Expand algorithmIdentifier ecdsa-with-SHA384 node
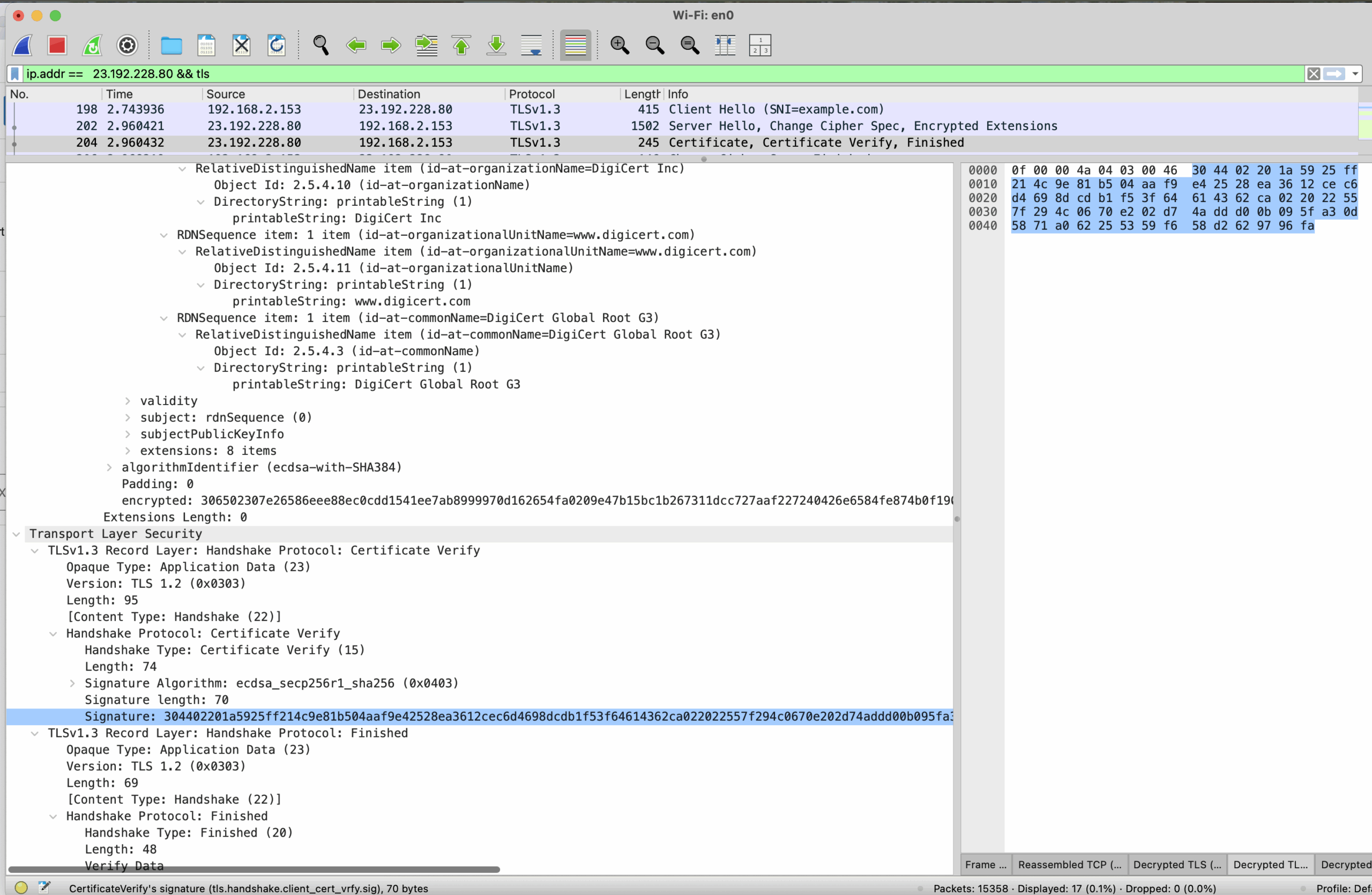1372x895 pixels. [x=109, y=467]
